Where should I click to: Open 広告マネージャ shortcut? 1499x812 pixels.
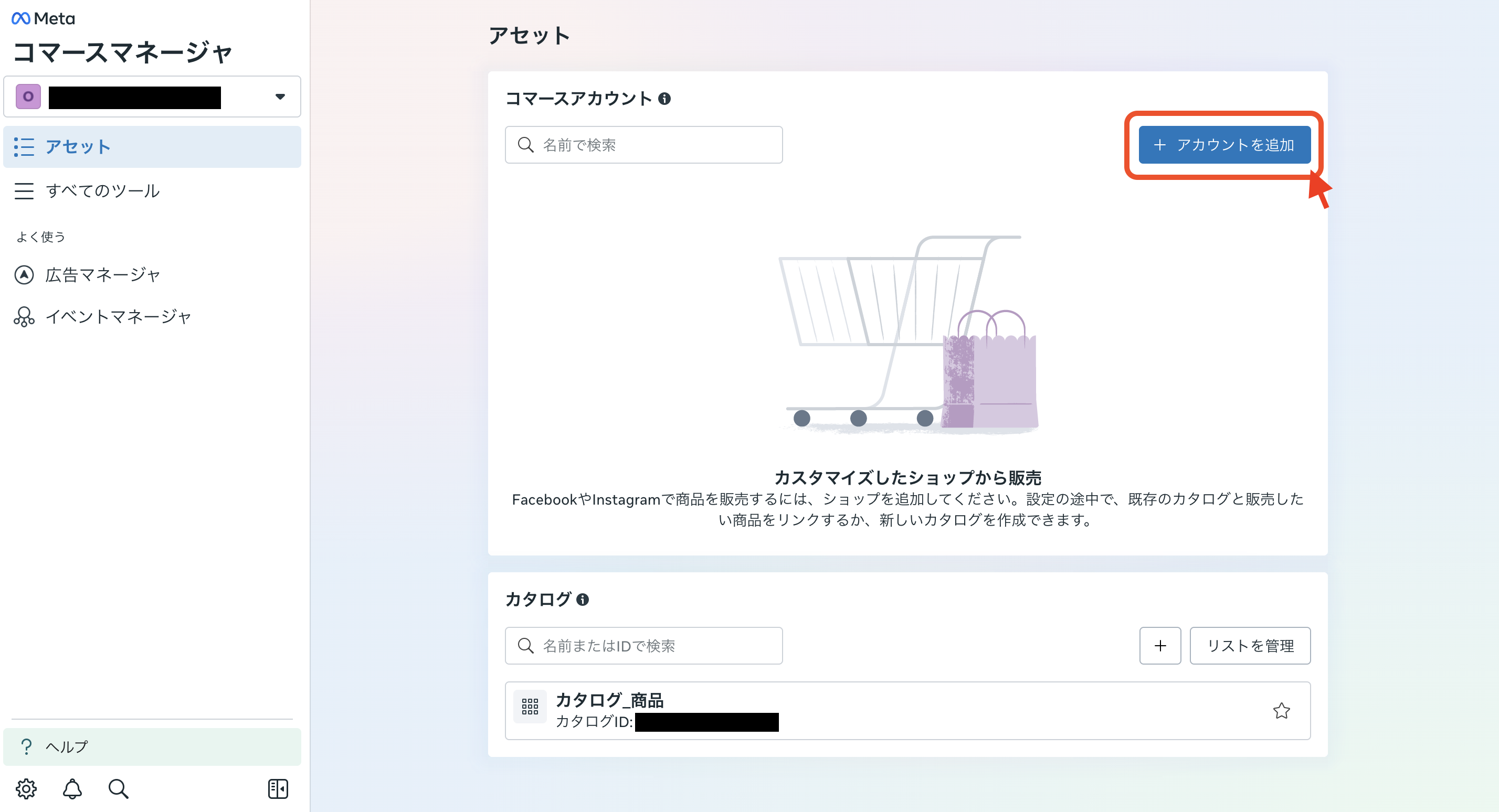[102, 274]
